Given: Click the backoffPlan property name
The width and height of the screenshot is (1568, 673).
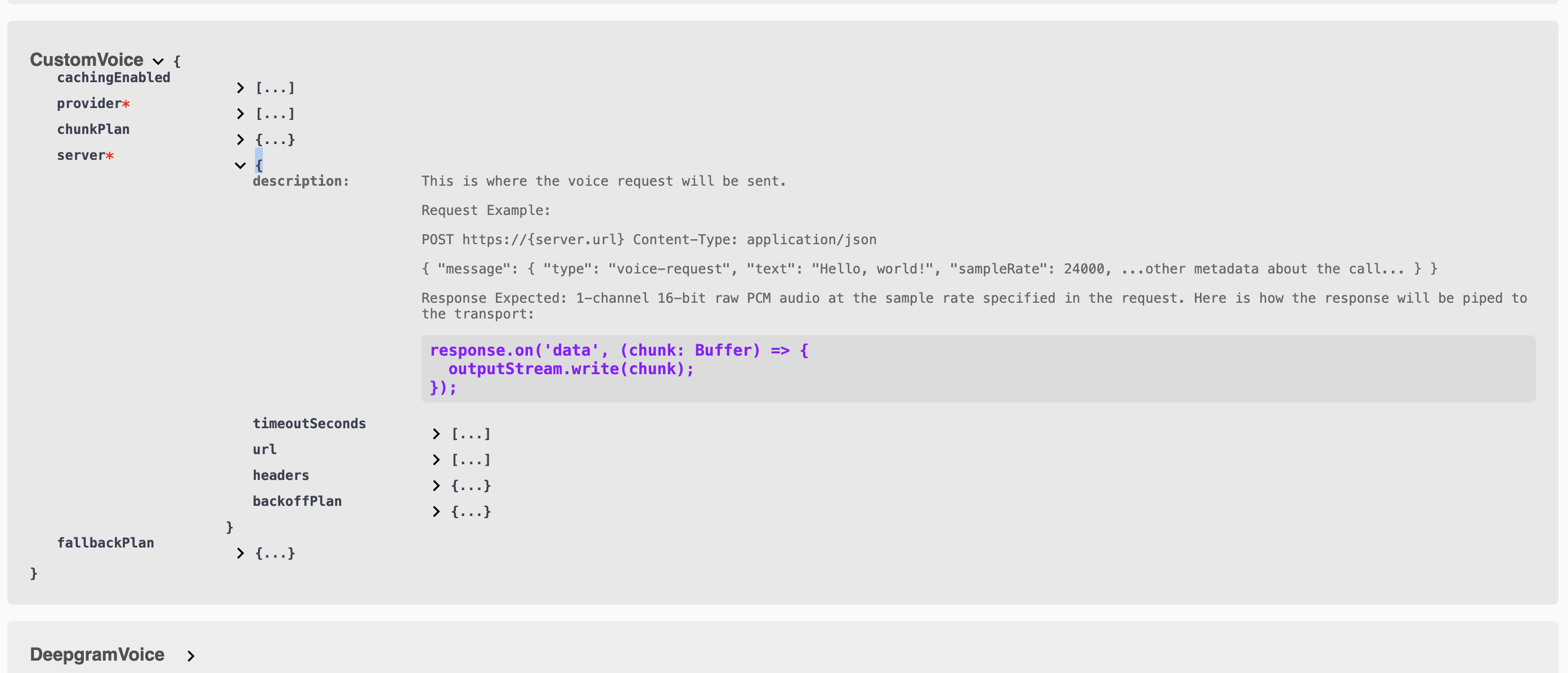Looking at the screenshot, I should 297,501.
